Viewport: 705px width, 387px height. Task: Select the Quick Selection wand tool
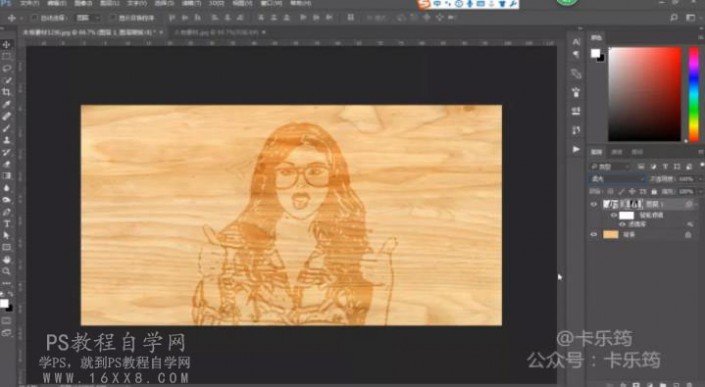(7, 80)
